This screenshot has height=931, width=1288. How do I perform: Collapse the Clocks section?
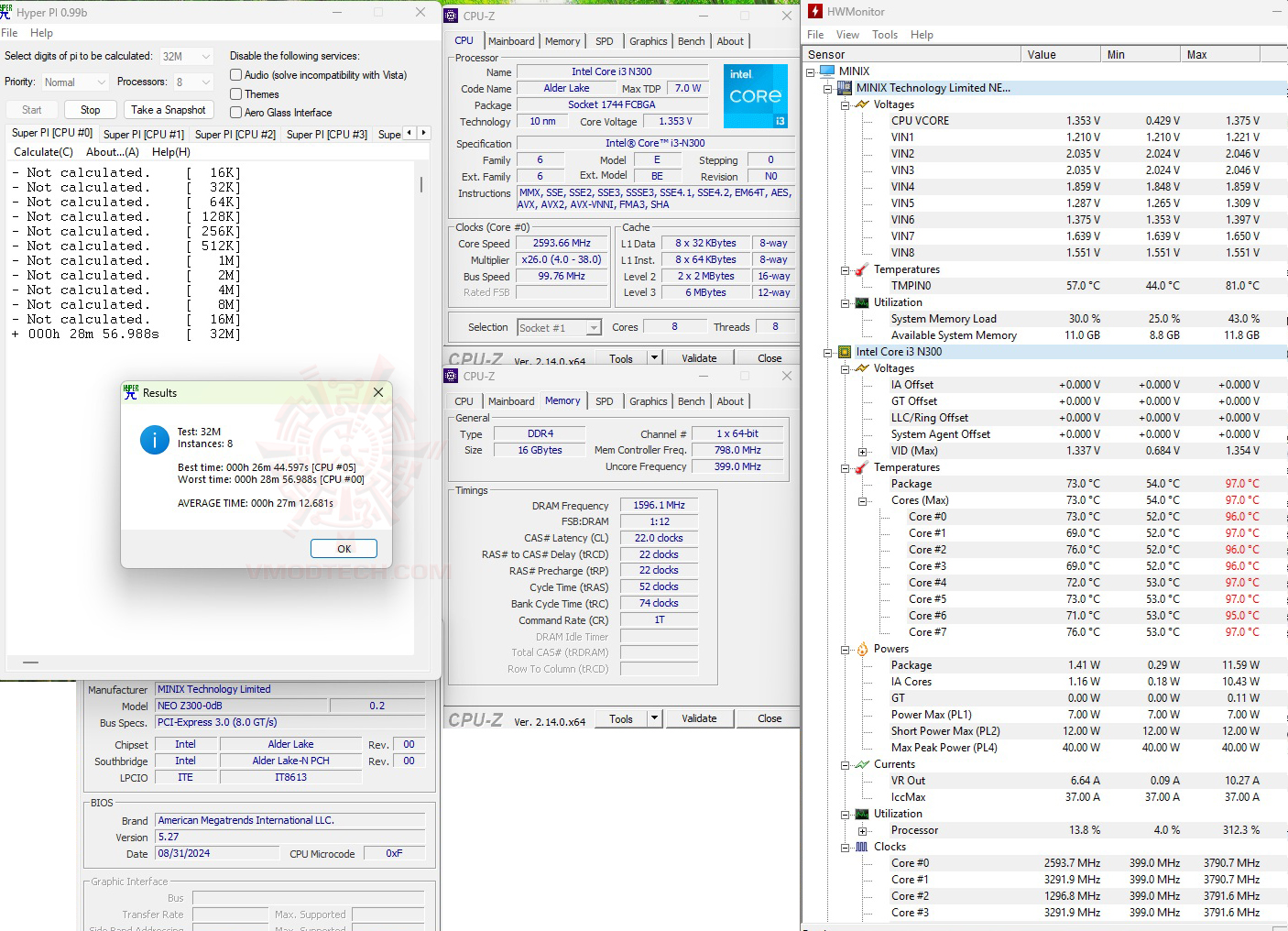[x=845, y=847]
